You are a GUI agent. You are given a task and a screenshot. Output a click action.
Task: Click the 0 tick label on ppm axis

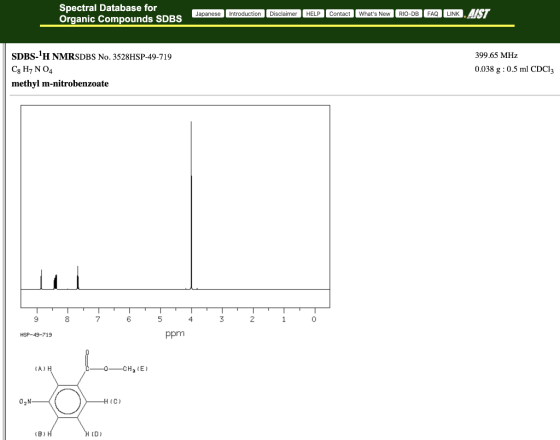coord(314,319)
